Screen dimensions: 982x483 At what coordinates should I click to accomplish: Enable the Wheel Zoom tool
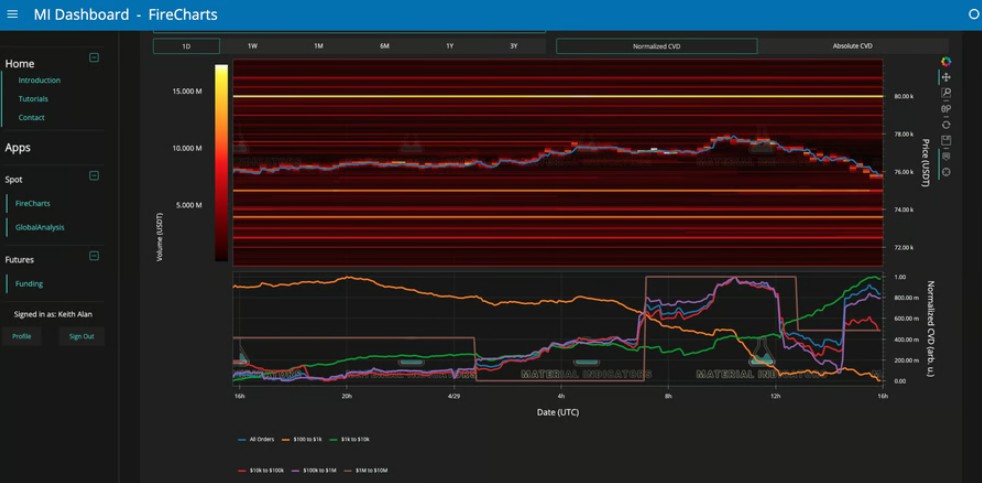(946, 108)
